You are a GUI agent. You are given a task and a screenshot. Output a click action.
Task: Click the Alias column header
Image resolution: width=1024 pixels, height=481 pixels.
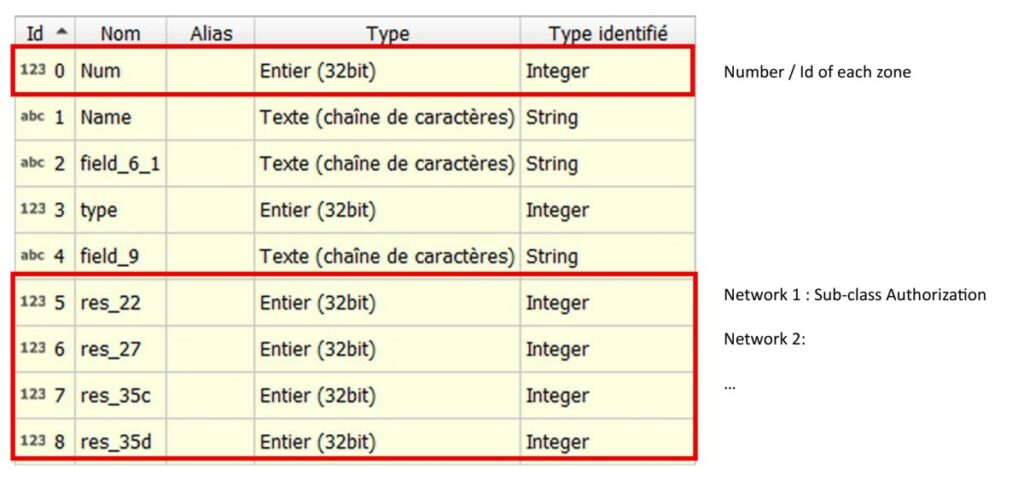click(210, 34)
